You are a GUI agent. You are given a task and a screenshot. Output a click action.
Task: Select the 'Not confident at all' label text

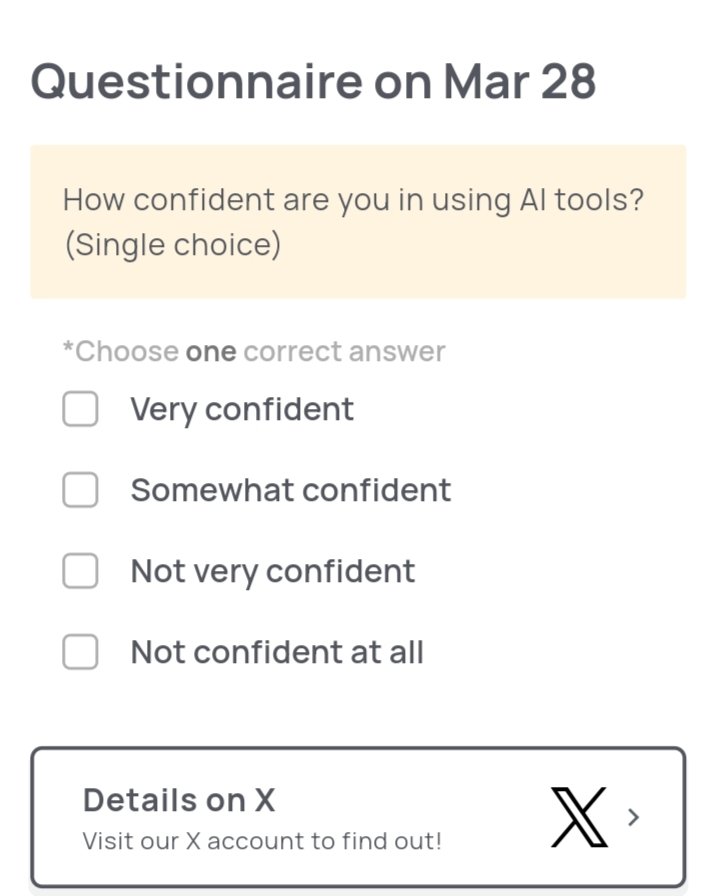coord(277,652)
